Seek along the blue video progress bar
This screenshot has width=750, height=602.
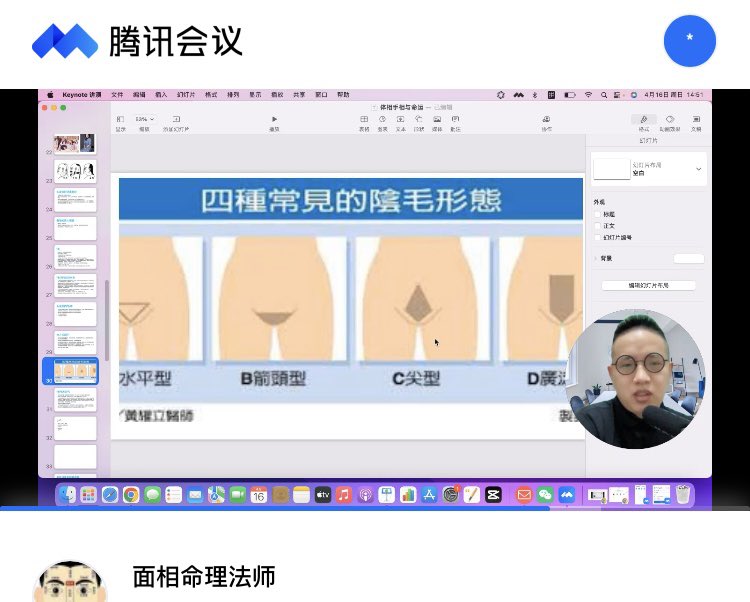375,508
